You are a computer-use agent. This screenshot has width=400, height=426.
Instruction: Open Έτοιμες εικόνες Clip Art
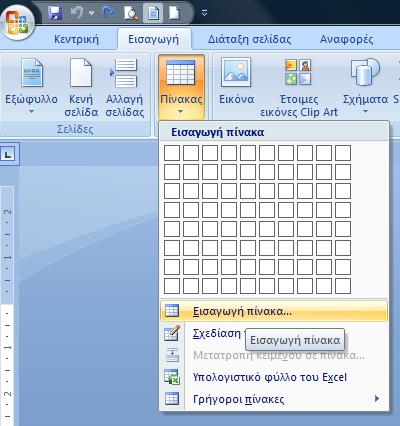[x=299, y=87]
